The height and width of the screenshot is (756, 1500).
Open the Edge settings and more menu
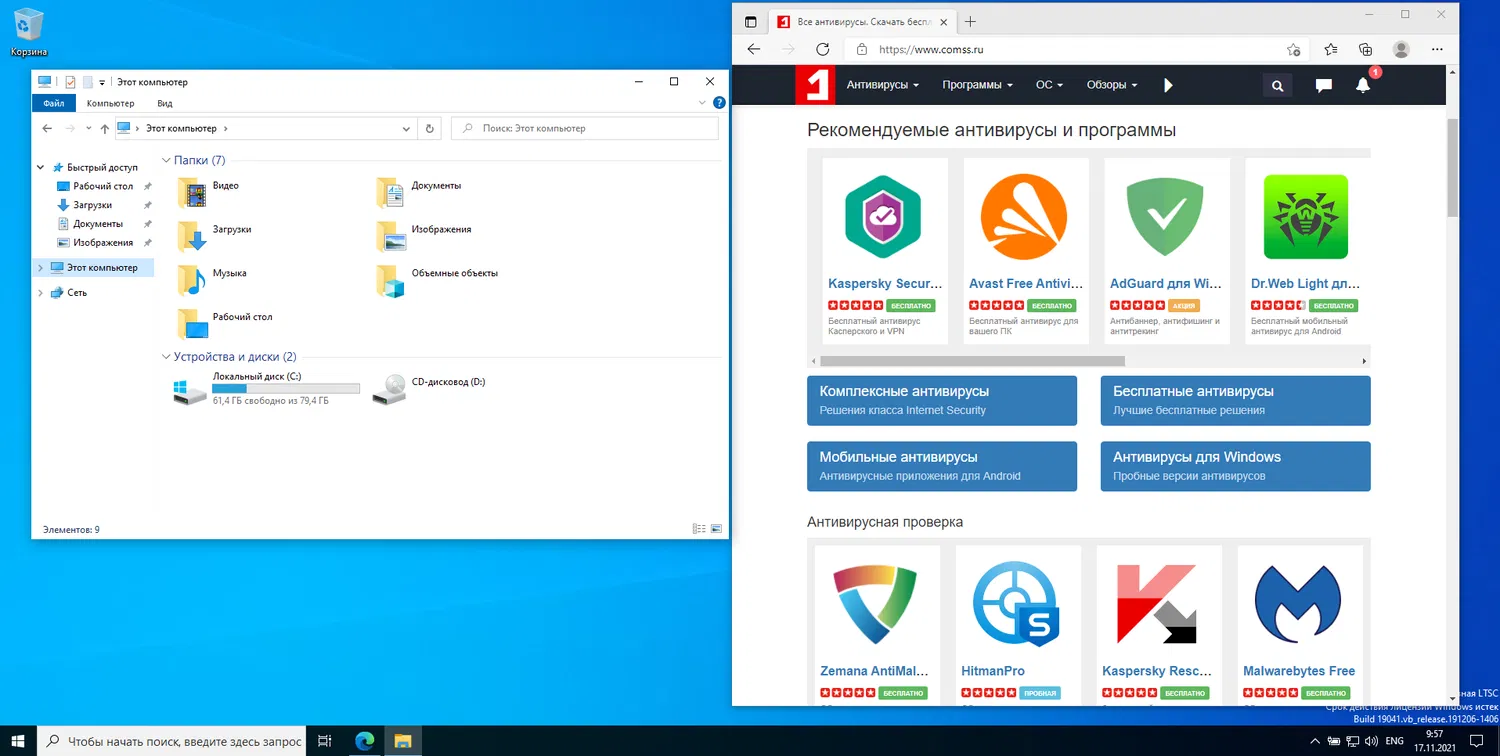pos(1437,49)
